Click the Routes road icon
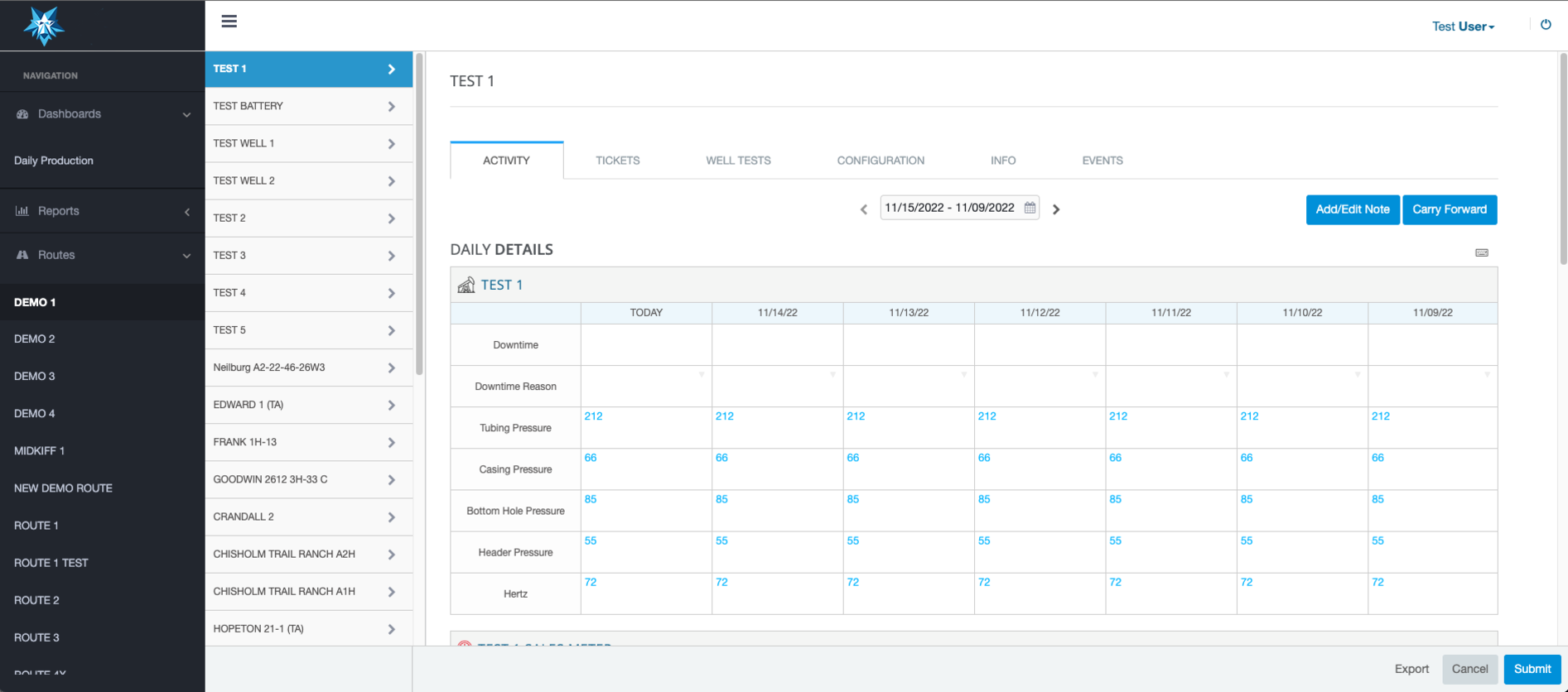Viewport: 1568px width, 692px height. [22, 255]
